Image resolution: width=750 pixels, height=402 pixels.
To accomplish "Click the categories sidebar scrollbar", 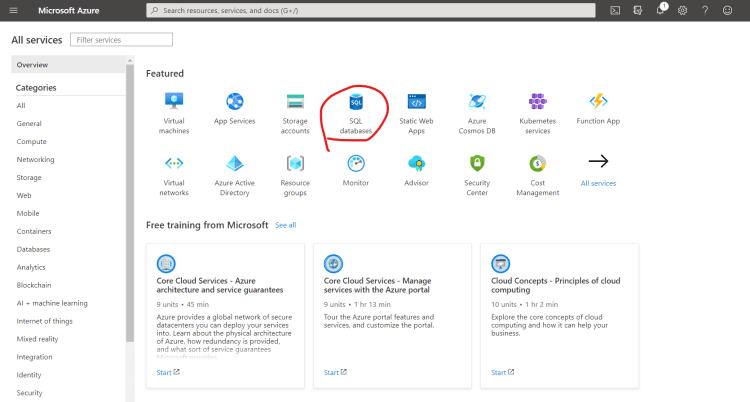I will (130, 203).
